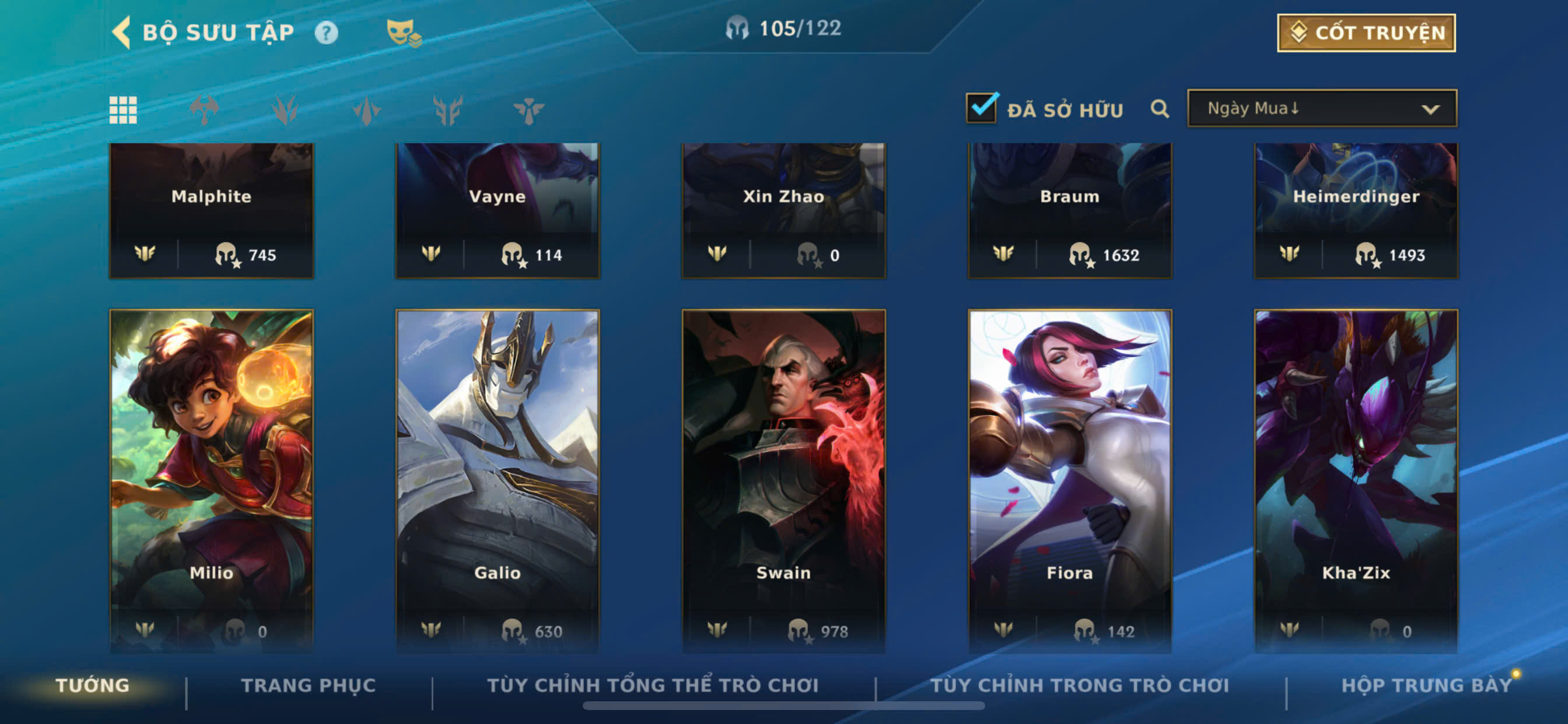
Task: Select the last role filter icon
Action: pos(528,110)
